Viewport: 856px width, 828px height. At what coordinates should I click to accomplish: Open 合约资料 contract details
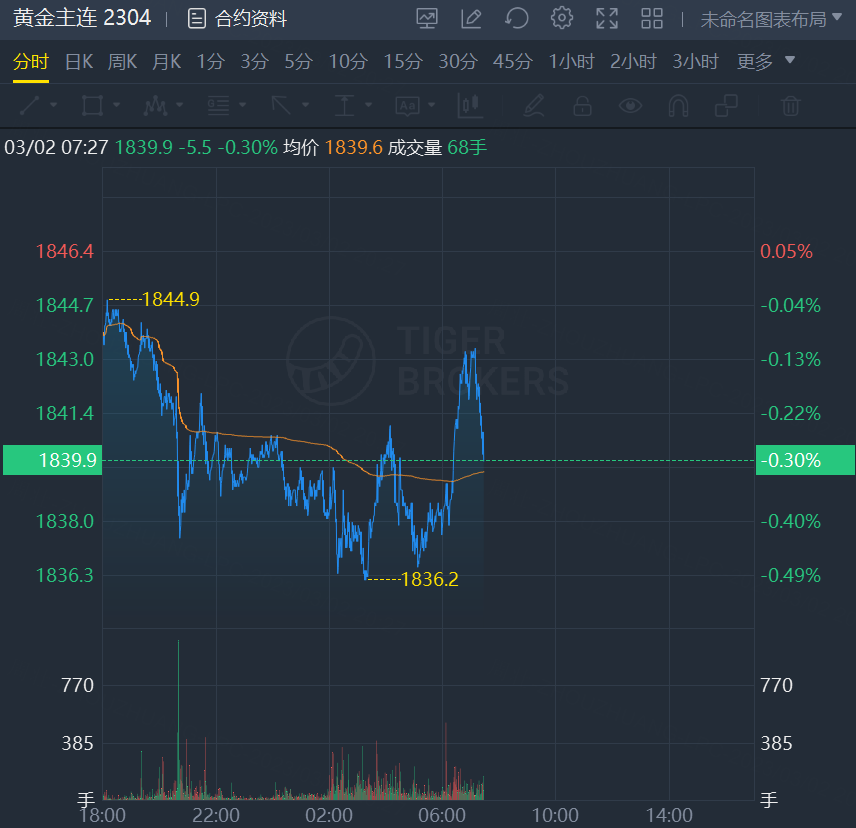(x=237, y=19)
